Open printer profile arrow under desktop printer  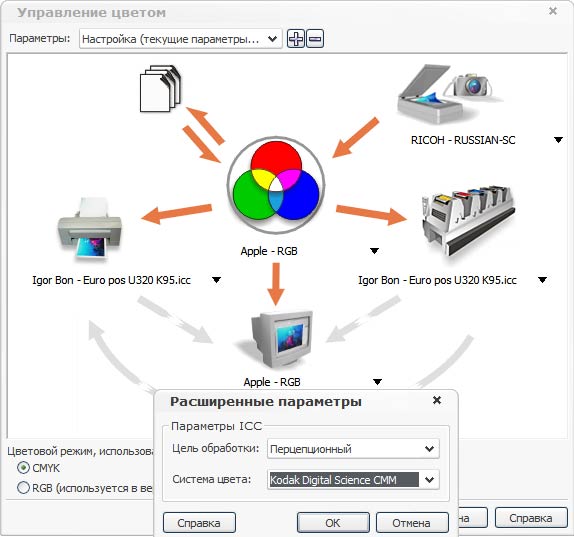coord(216,280)
